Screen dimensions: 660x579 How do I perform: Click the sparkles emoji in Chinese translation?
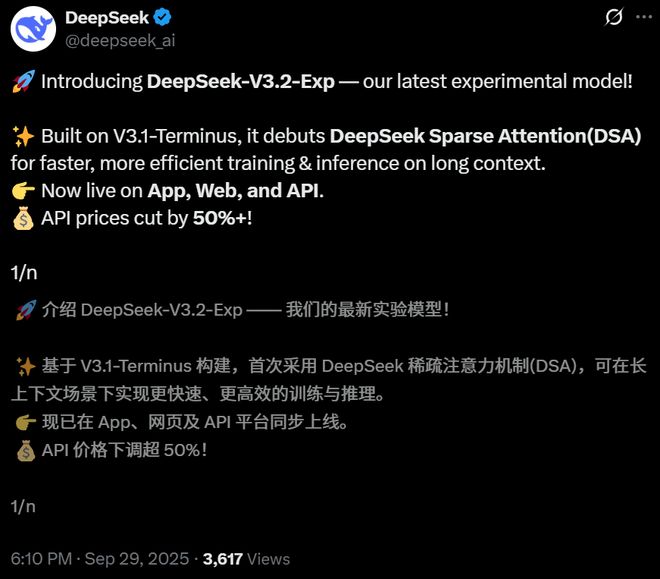[26, 366]
